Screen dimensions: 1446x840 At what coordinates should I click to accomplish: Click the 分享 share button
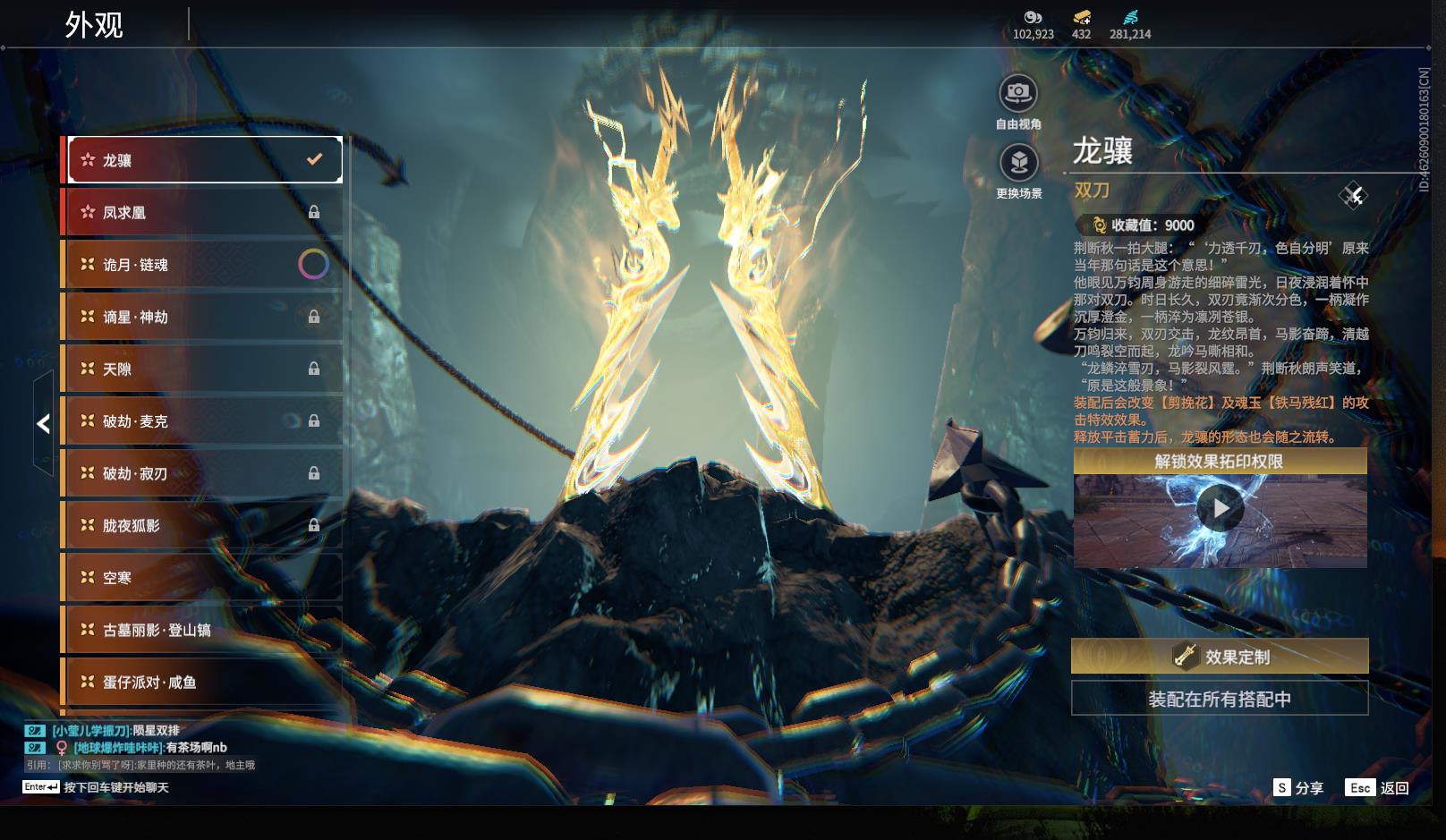[x=1298, y=787]
